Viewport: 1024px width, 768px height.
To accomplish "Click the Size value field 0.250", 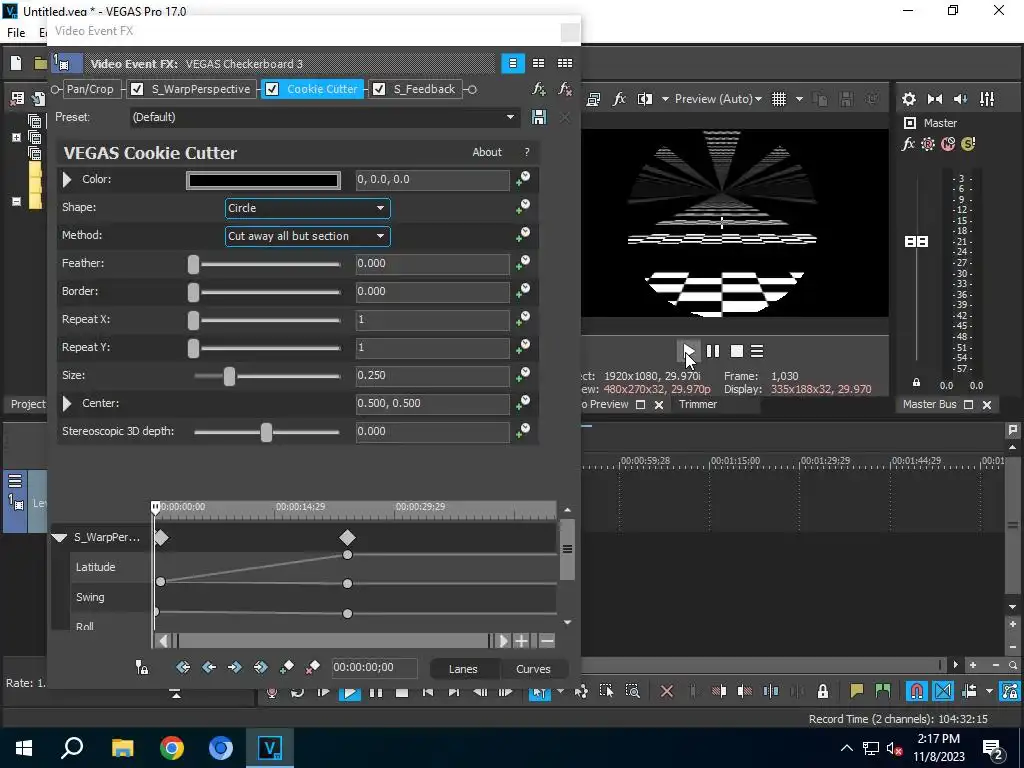I will click(x=432, y=376).
